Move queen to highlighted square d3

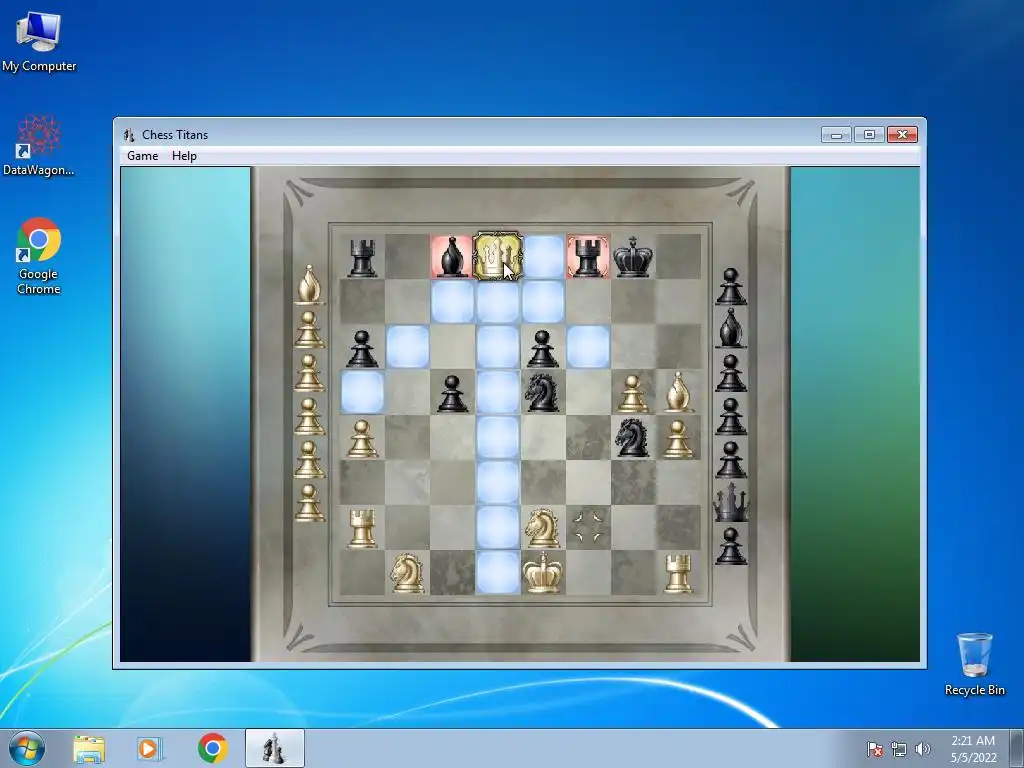coord(498,482)
